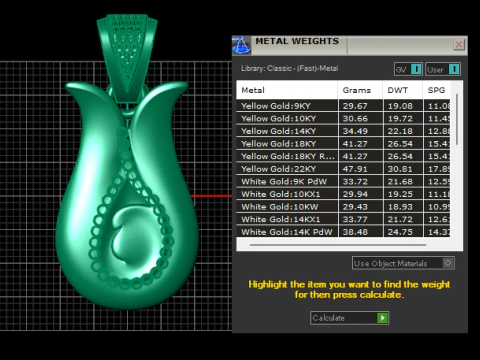480x360 pixels.
Task: Select the White Gold:9K PdW row
Action: pos(343,181)
